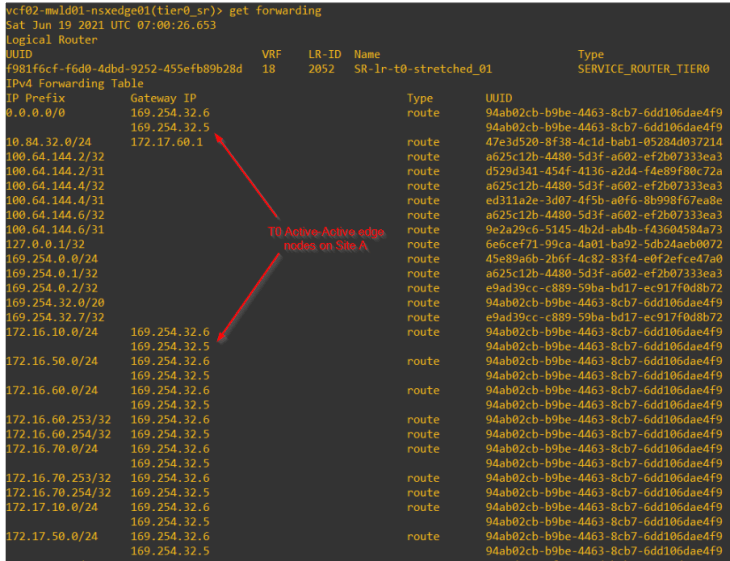Viewport: 730px width, 561px height.
Task: Select prefix 100.64.144.2/32
Action: [x=55, y=156]
